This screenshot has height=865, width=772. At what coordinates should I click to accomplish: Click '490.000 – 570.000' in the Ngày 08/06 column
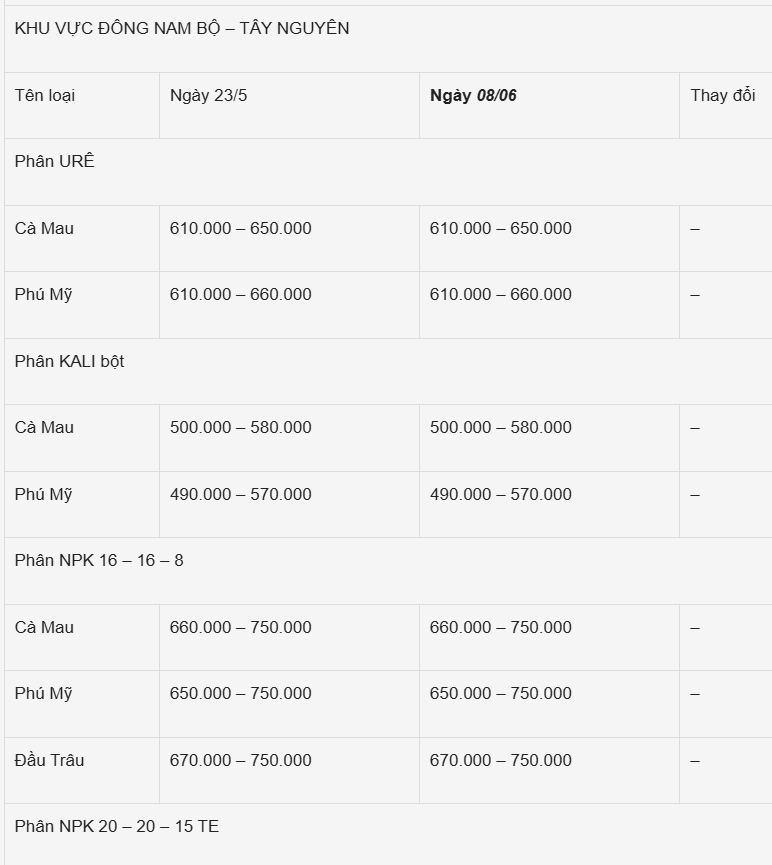500,494
